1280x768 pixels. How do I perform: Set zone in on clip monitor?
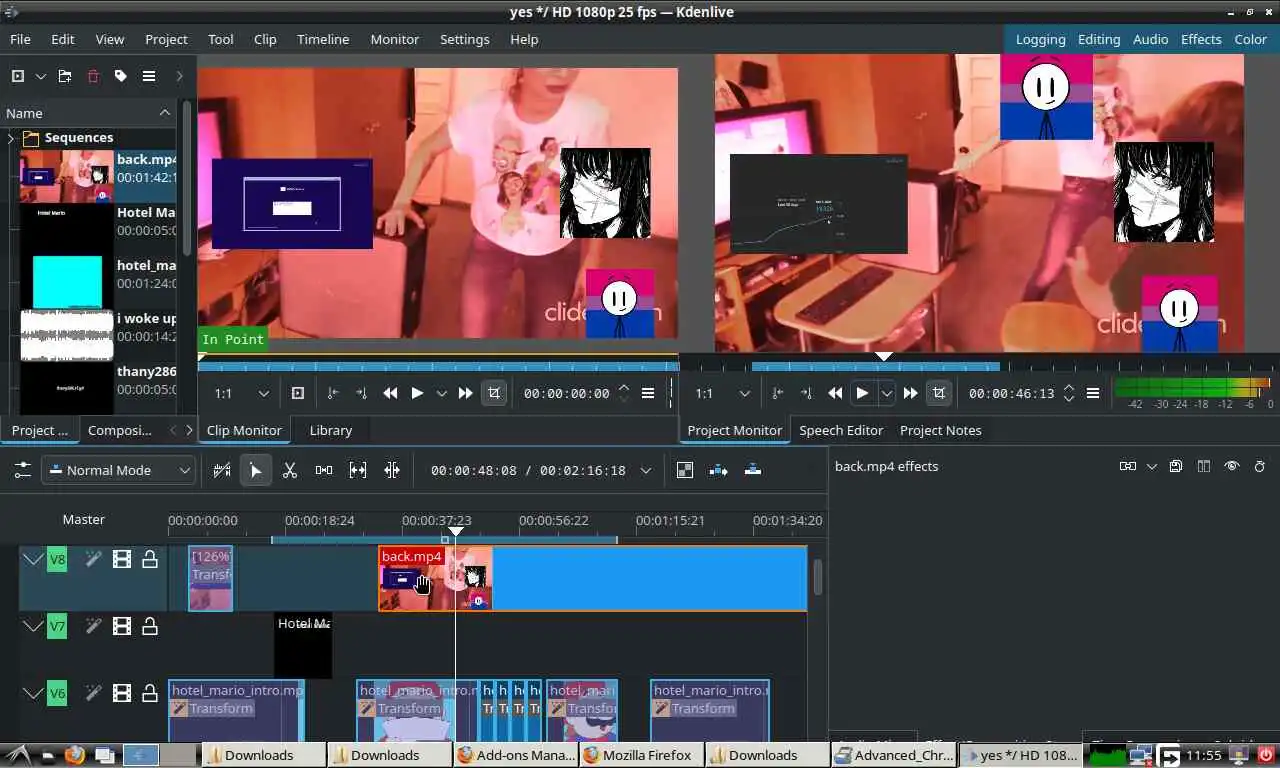[x=332, y=393]
